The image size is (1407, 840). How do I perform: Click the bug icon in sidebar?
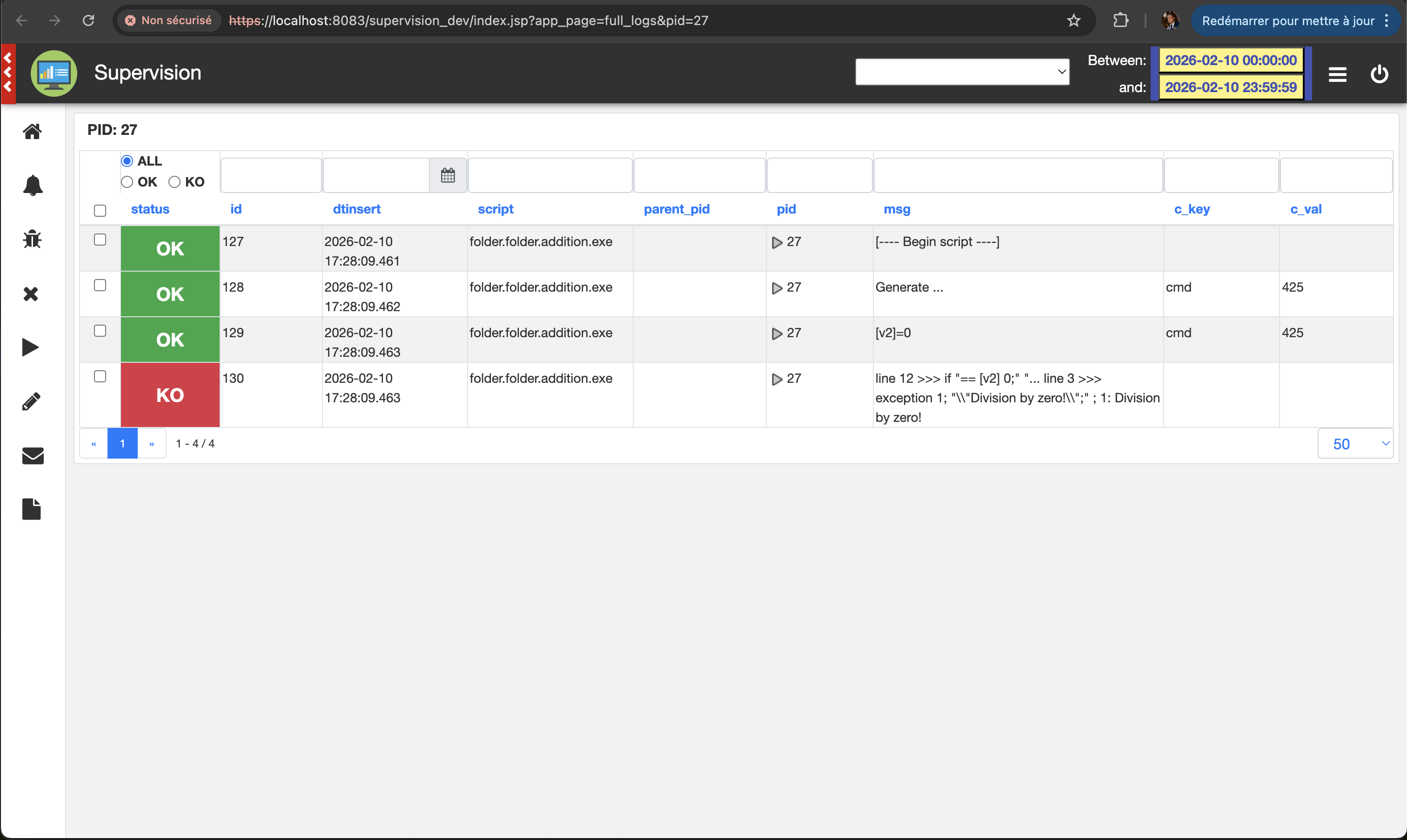tap(32, 240)
